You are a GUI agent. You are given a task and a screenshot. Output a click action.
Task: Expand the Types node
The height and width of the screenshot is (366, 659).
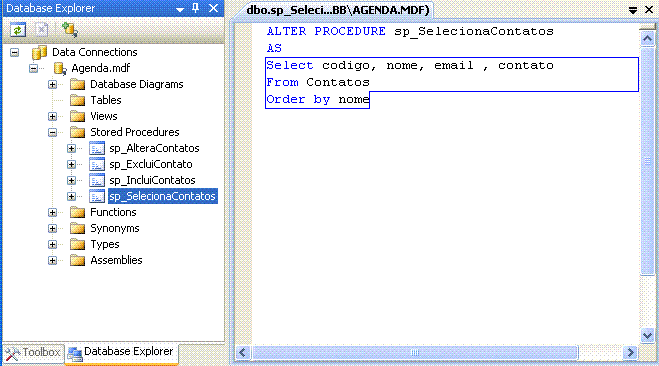[x=53, y=244]
